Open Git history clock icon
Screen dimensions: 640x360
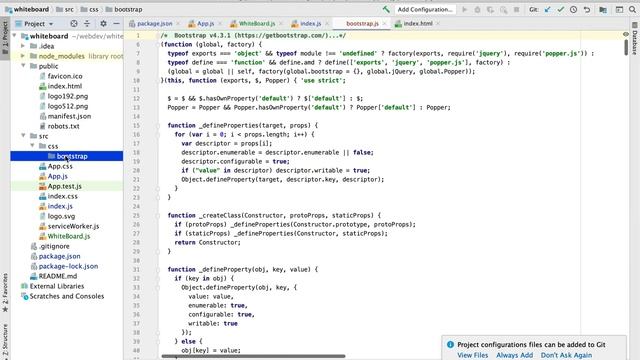[573, 9]
